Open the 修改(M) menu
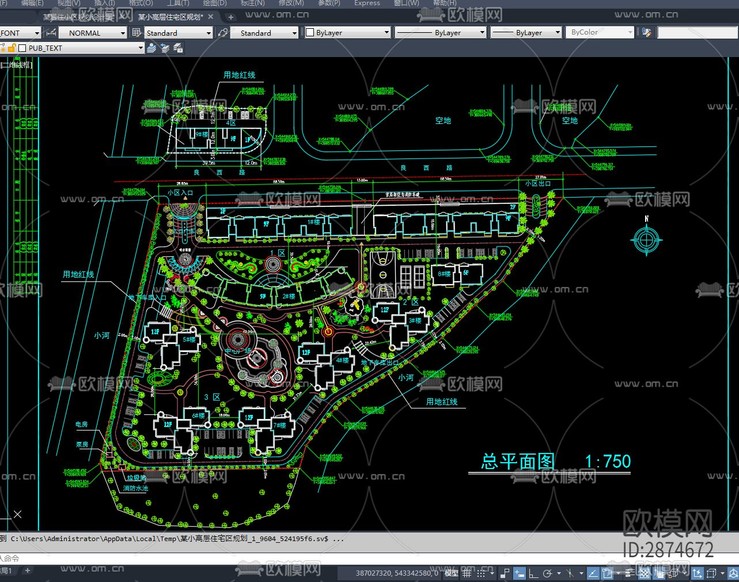The image size is (739, 582). (291, 3)
